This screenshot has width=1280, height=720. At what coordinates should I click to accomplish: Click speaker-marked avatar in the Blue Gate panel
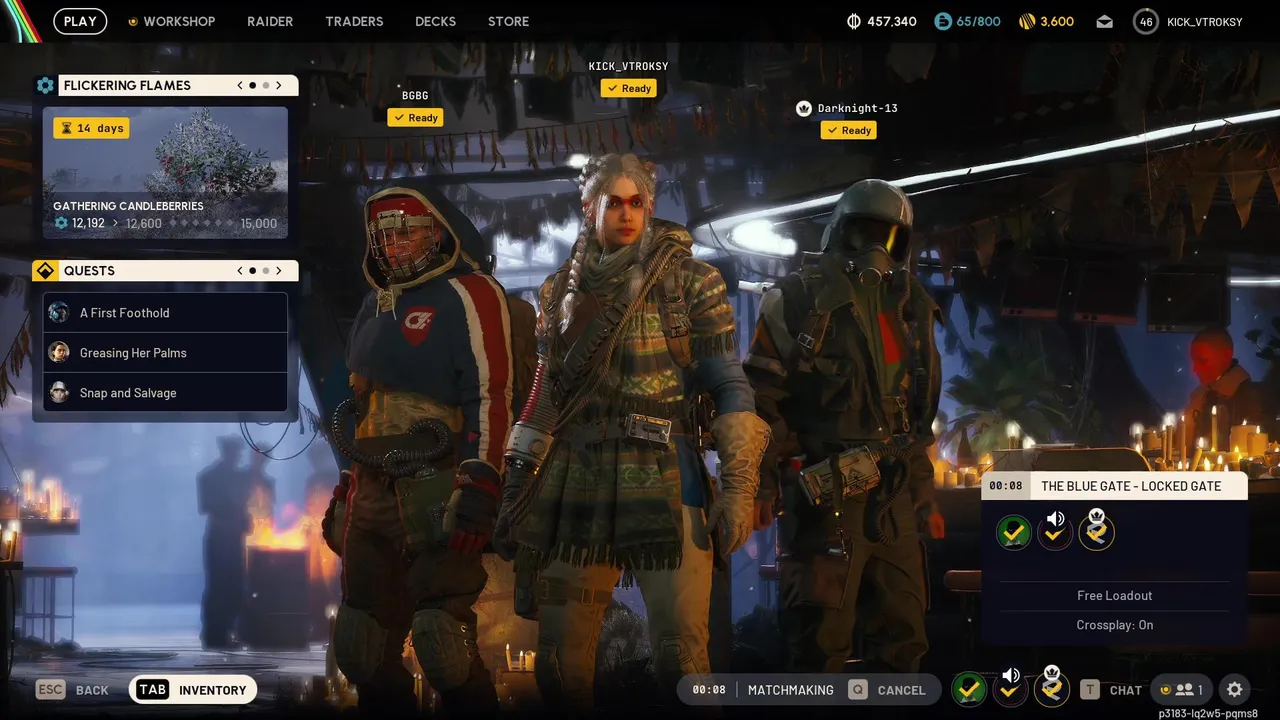(1055, 531)
